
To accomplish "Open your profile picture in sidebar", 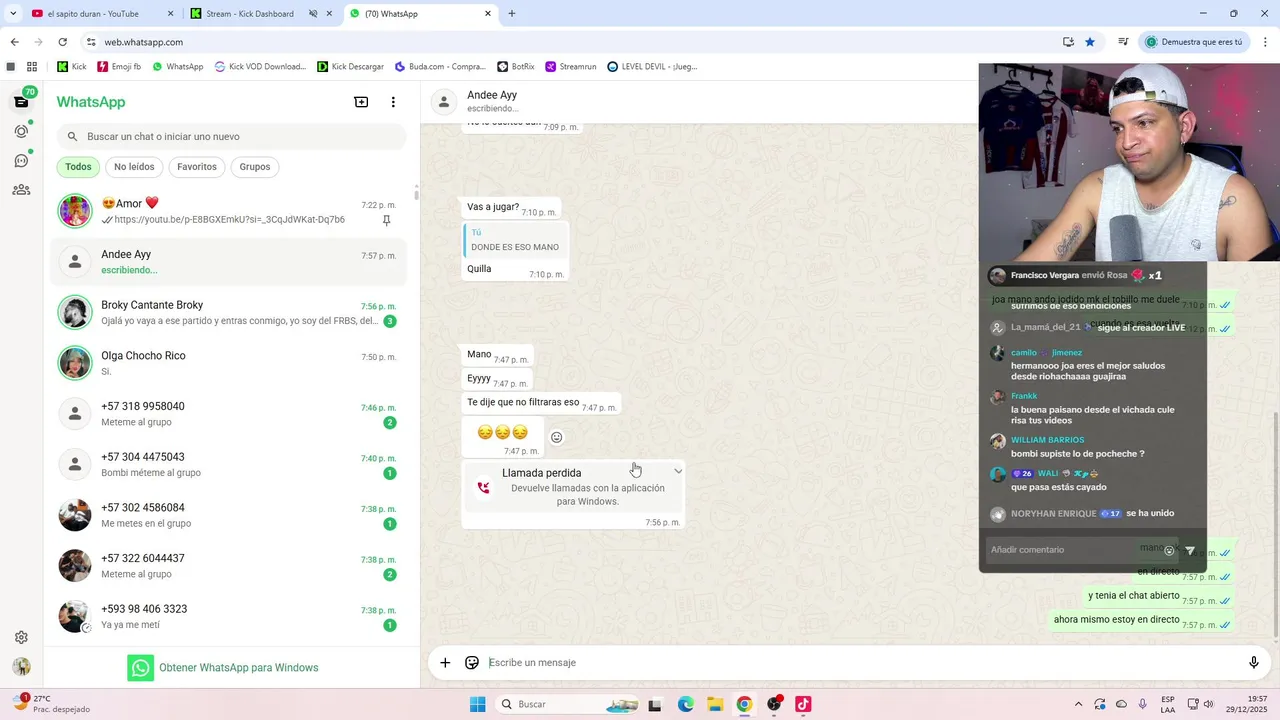I will pos(21,667).
